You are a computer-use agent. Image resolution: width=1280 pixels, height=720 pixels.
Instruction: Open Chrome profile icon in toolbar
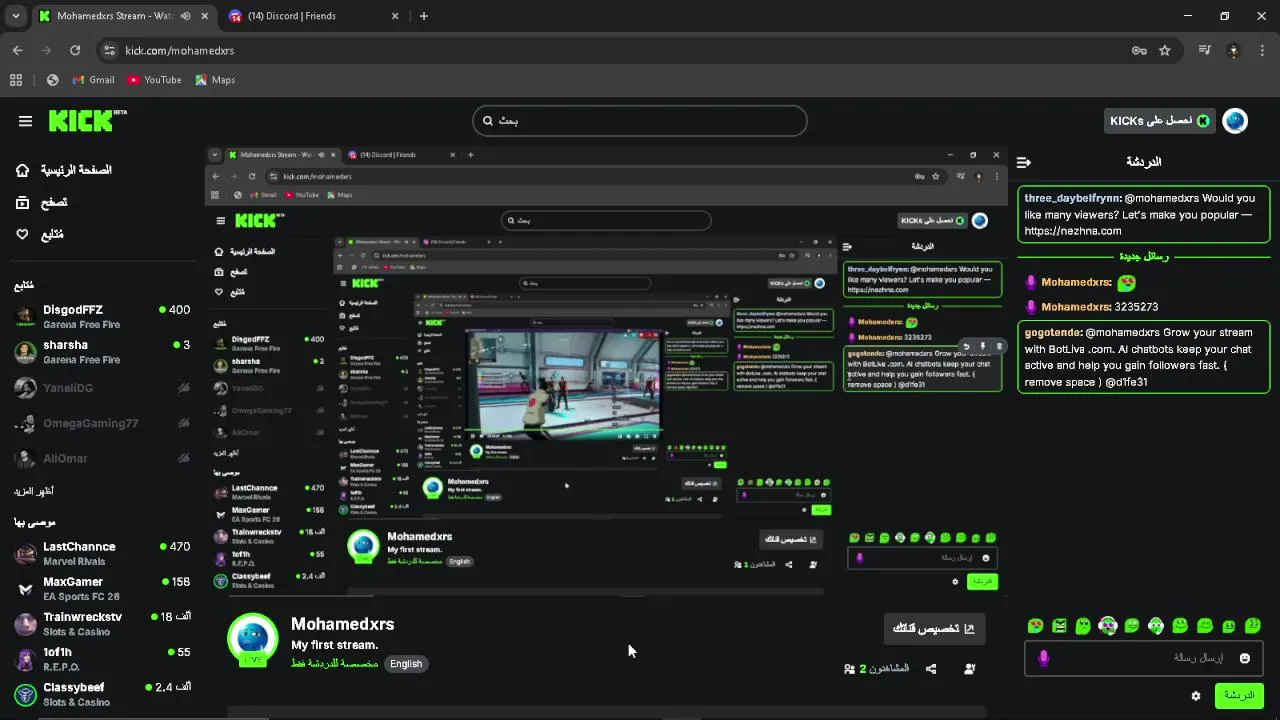coord(1234,50)
